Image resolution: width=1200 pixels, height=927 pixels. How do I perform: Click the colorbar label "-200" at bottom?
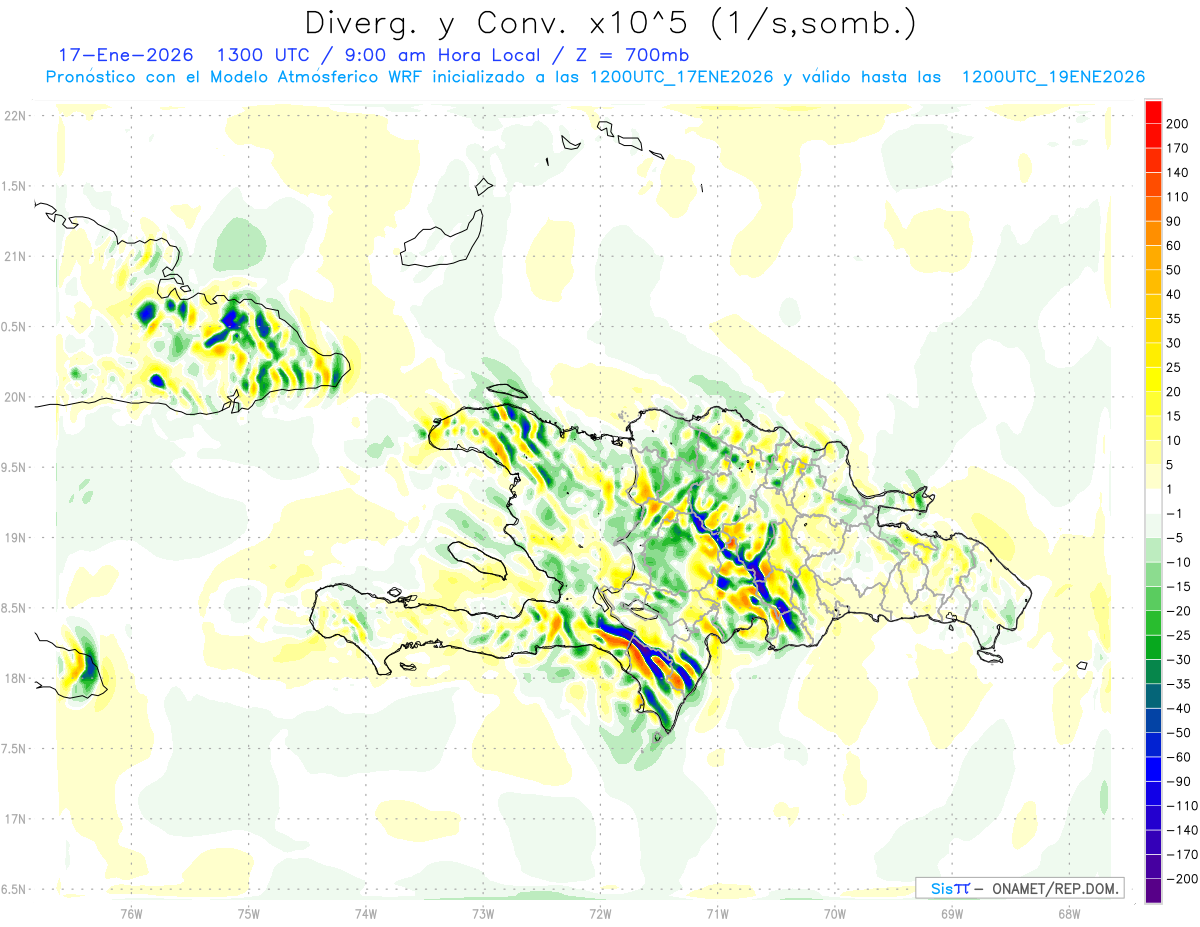(1180, 879)
